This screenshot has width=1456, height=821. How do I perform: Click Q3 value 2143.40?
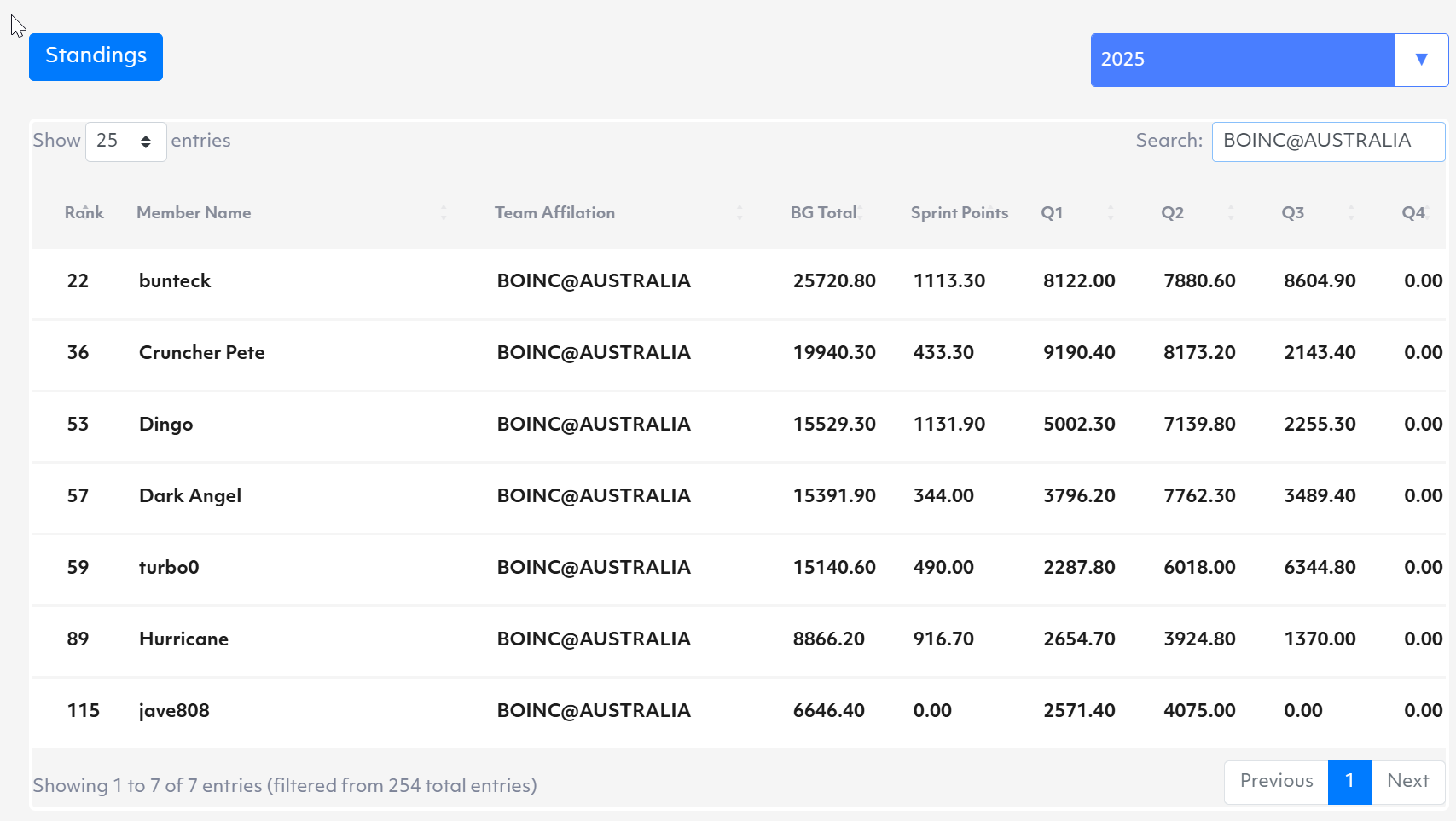[x=1320, y=353]
